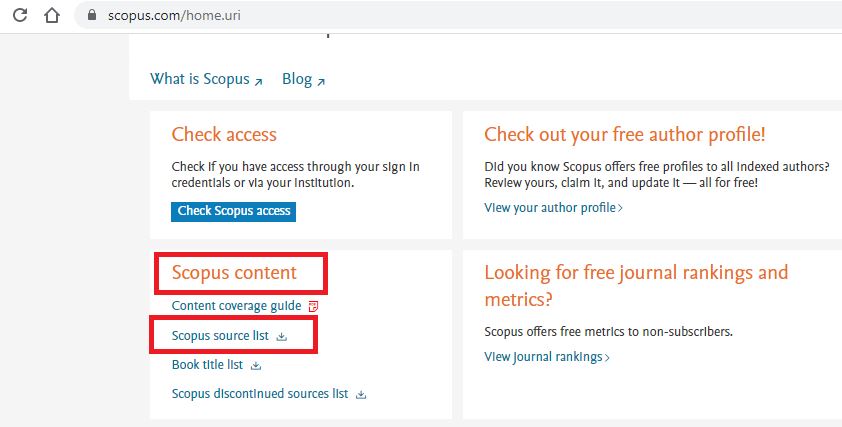The height and width of the screenshot is (427, 842).
Task: Click the browser home icon
Action: pos(52,16)
